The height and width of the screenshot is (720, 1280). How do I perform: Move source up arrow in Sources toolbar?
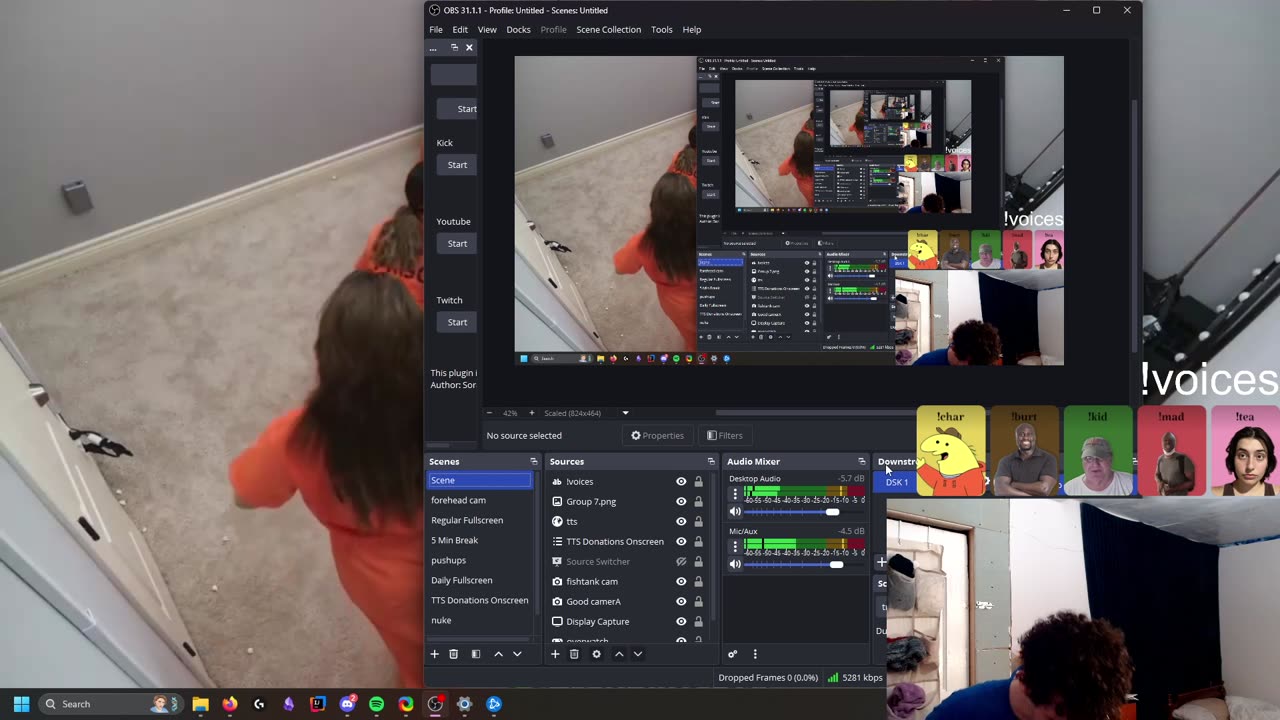619,654
